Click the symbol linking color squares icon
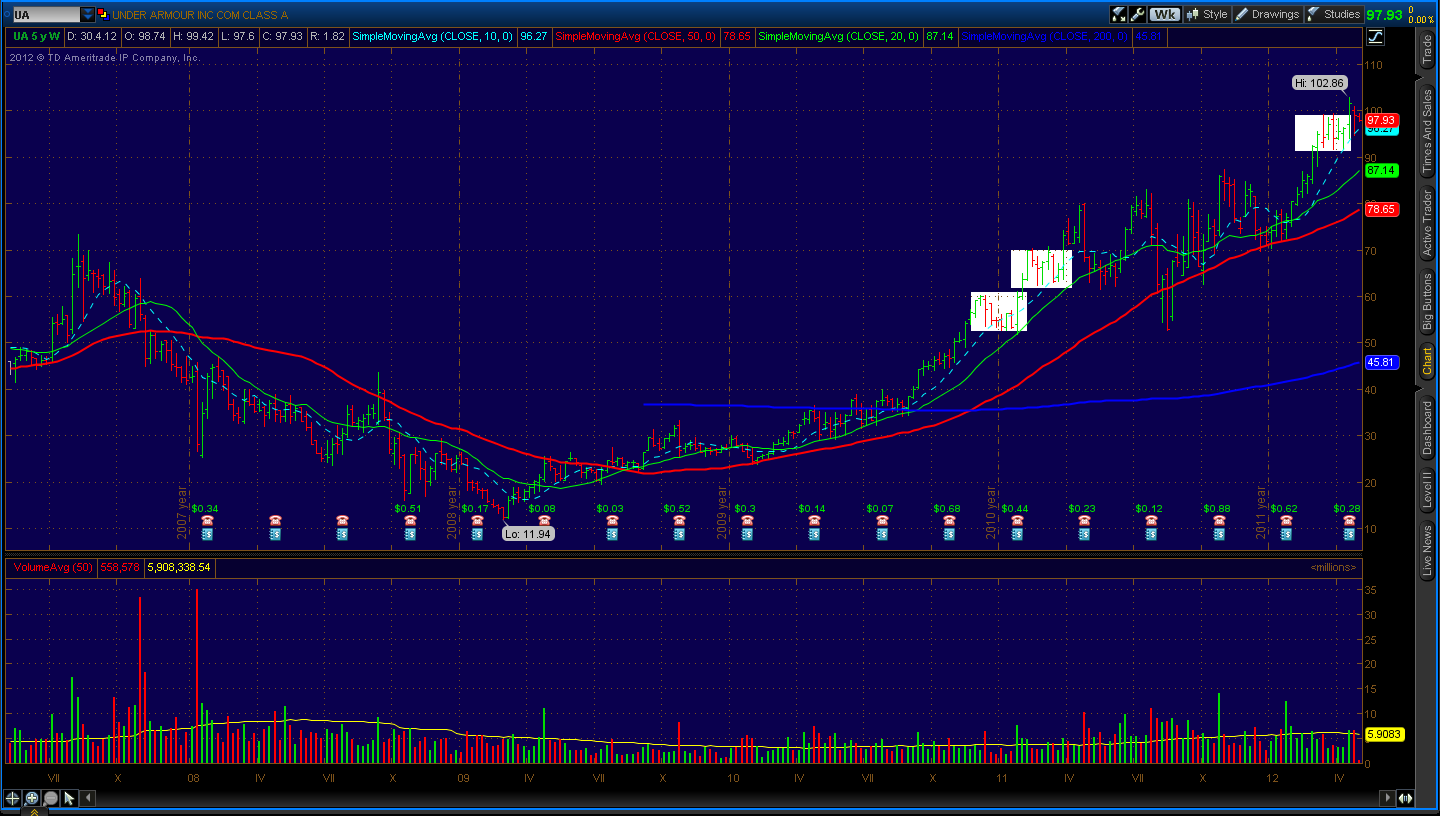The image size is (1440, 816). tap(103, 15)
